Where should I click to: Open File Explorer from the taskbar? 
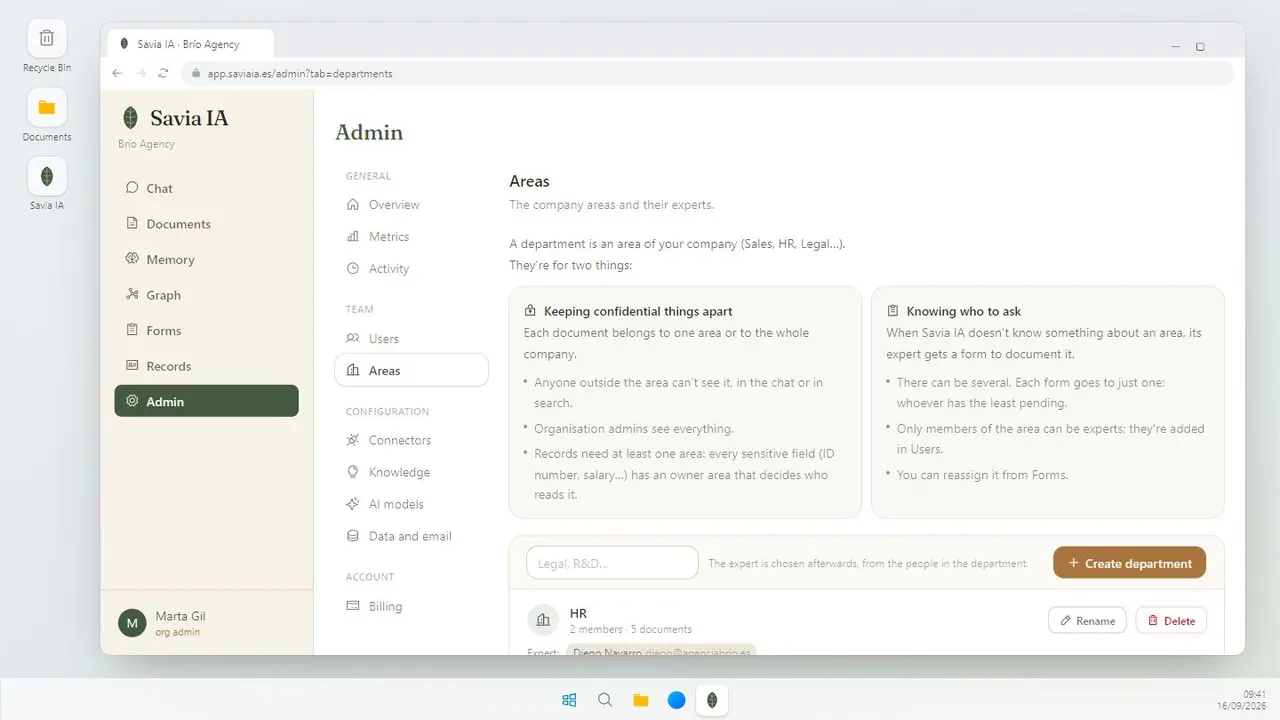[641, 700]
